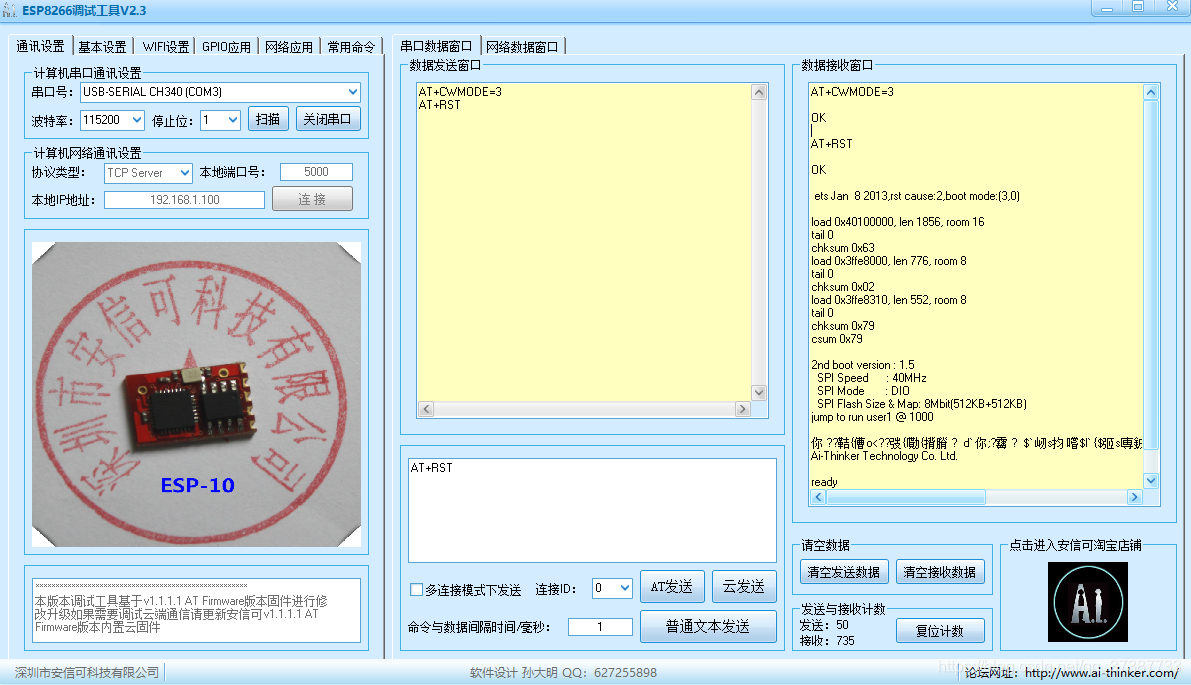Screen dimensions: 1191x685
Task: Click the 软件设计 孙大明 QQ status text
Action: pyautogui.click(x=563, y=673)
